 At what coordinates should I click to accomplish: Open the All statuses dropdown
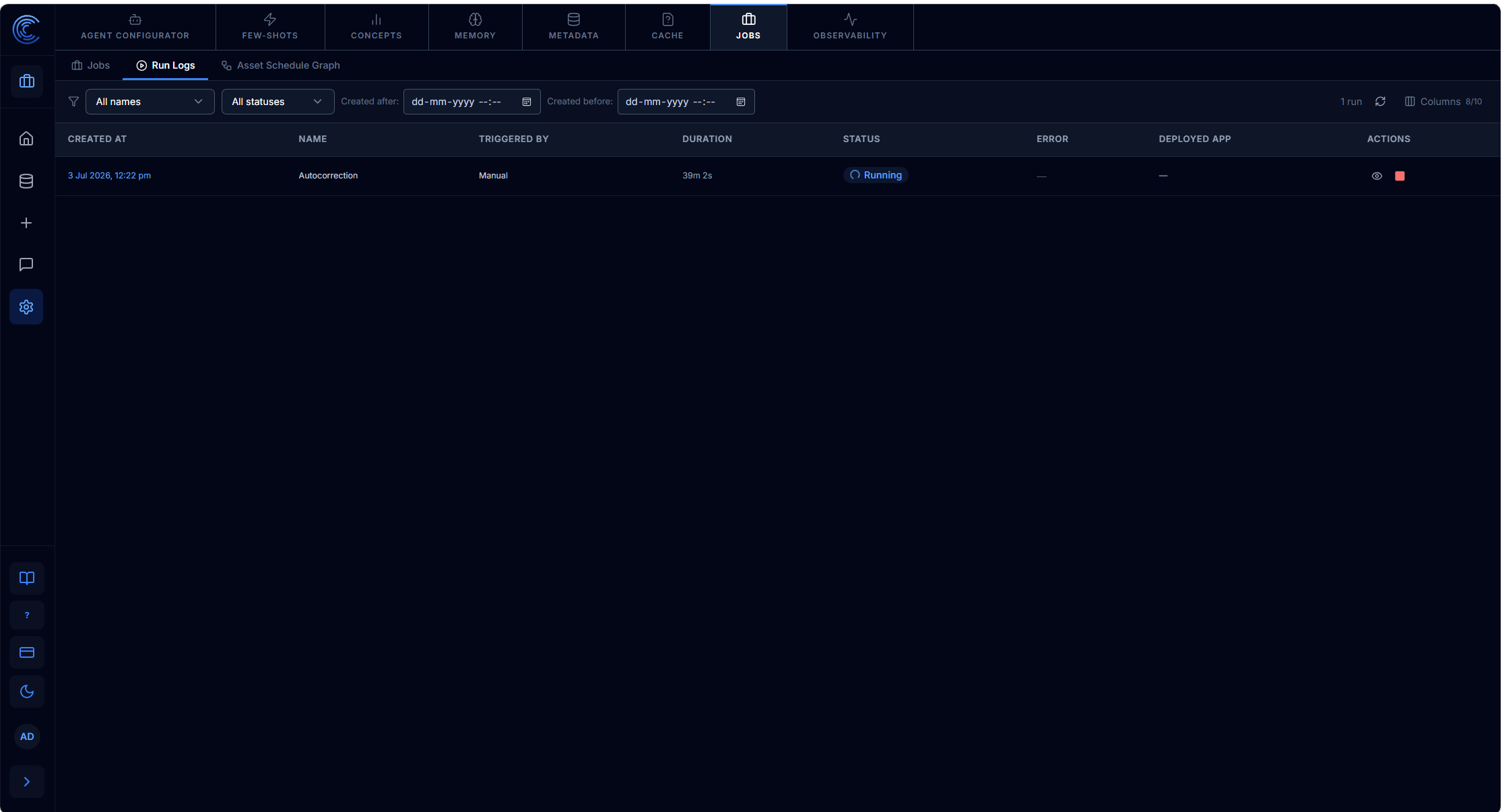(x=277, y=102)
